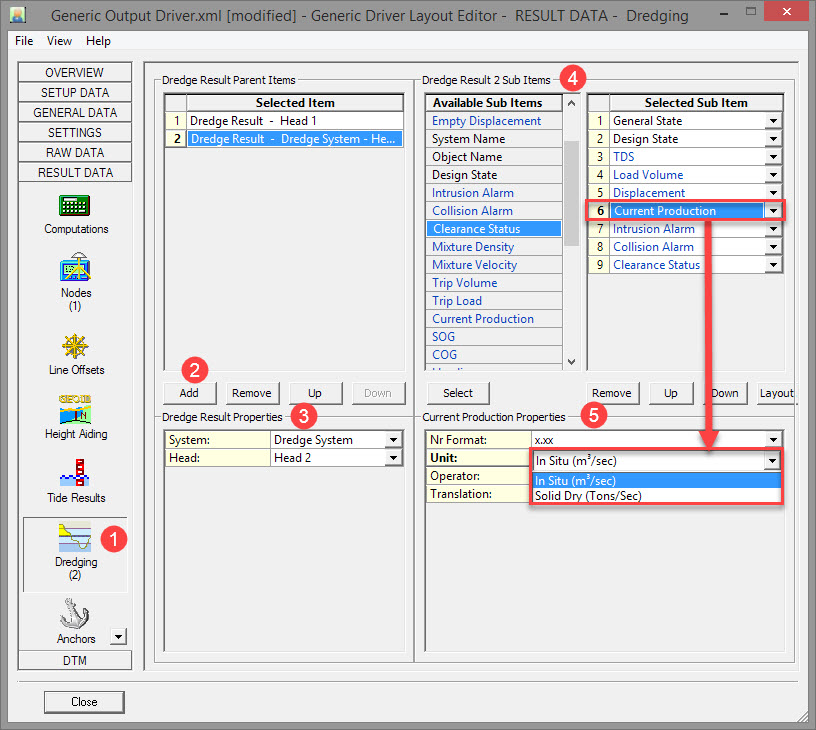Image resolution: width=816 pixels, height=730 pixels.
Task: Open the Line Offsets icon
Action: (x=76, y=347)
